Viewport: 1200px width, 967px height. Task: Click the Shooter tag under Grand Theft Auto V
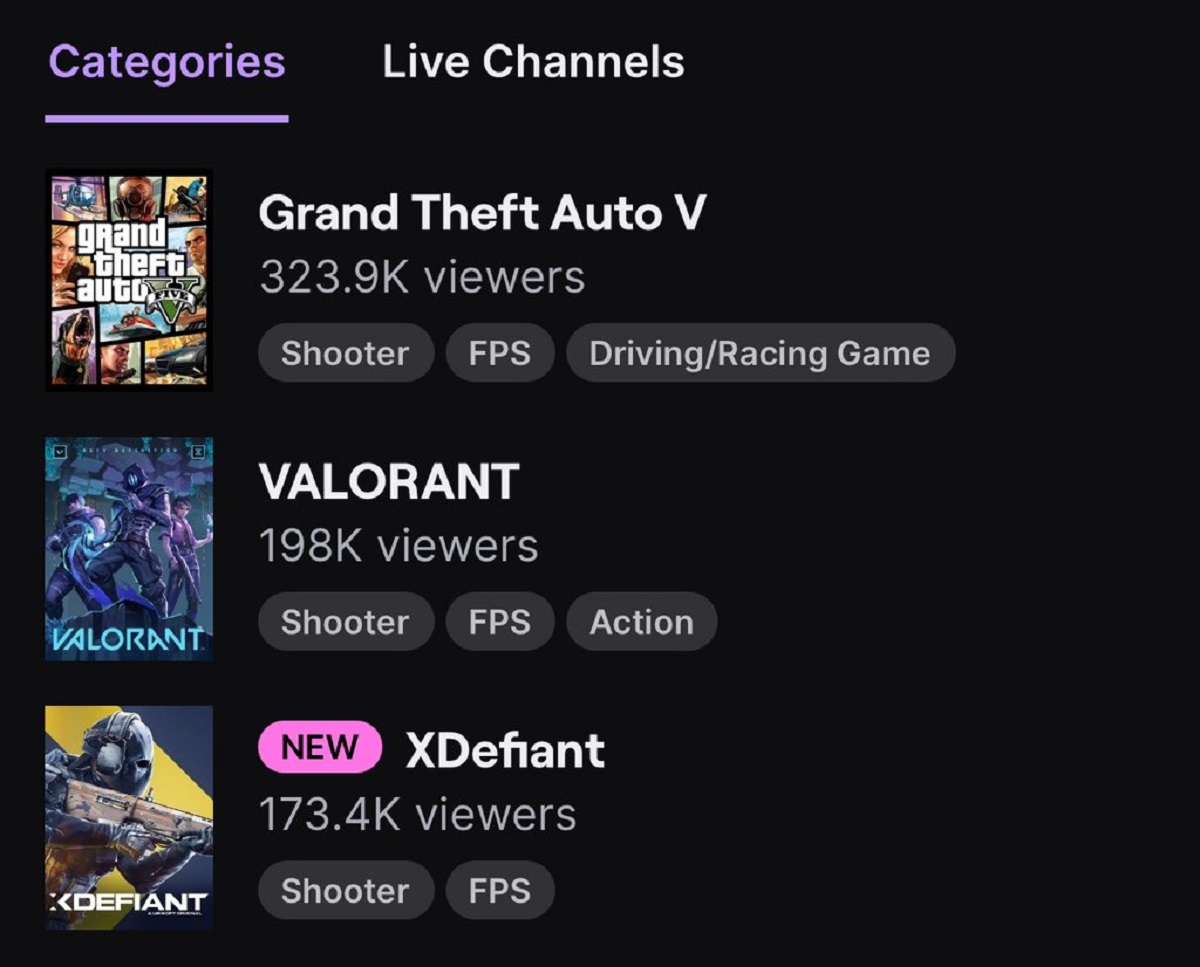(x=345, y=353)
